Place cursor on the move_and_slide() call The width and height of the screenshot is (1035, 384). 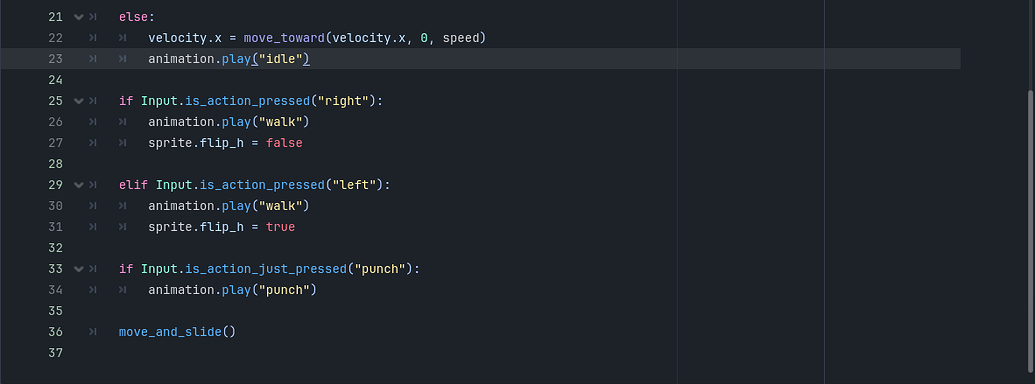(x=177, y=332)
